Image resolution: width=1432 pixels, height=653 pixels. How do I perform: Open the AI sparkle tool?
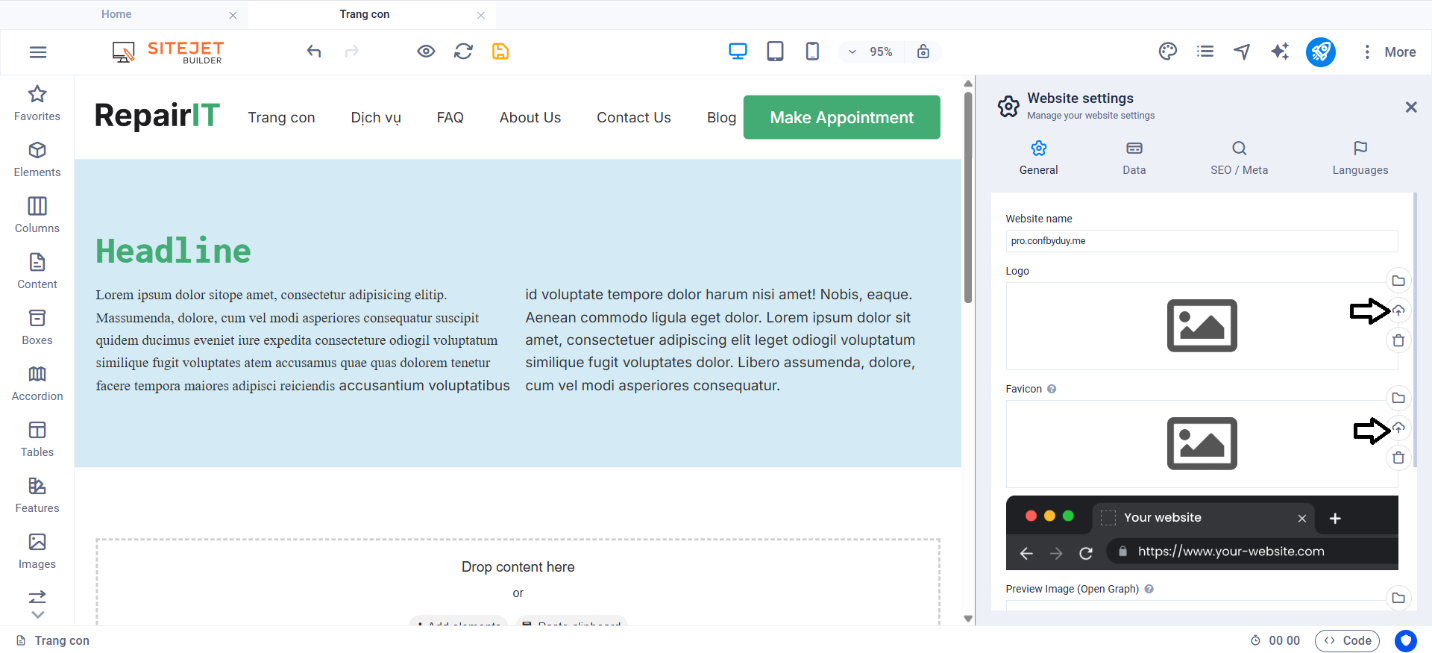point(1279,52)
